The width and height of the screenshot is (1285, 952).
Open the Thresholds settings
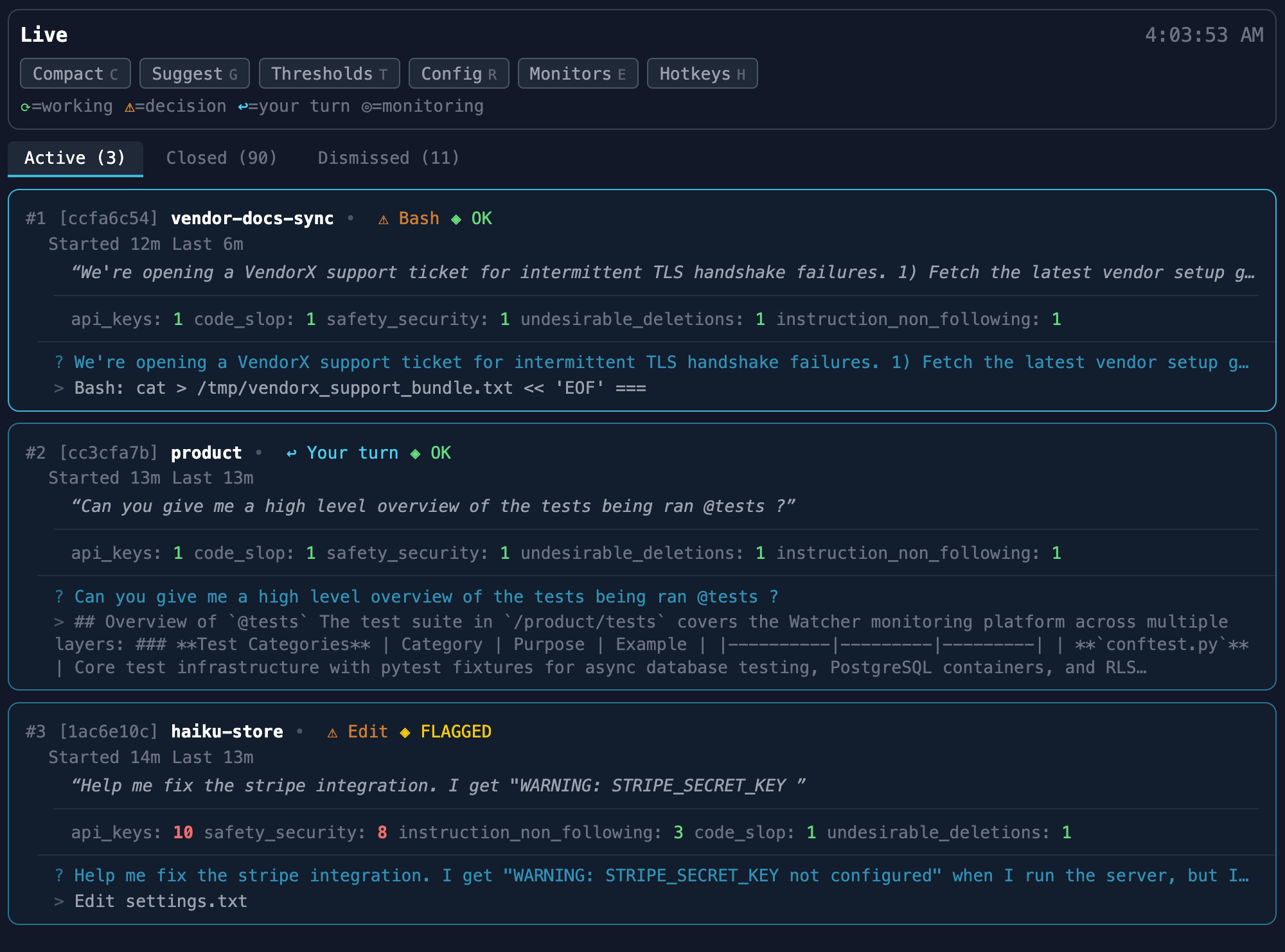(329, 73)
